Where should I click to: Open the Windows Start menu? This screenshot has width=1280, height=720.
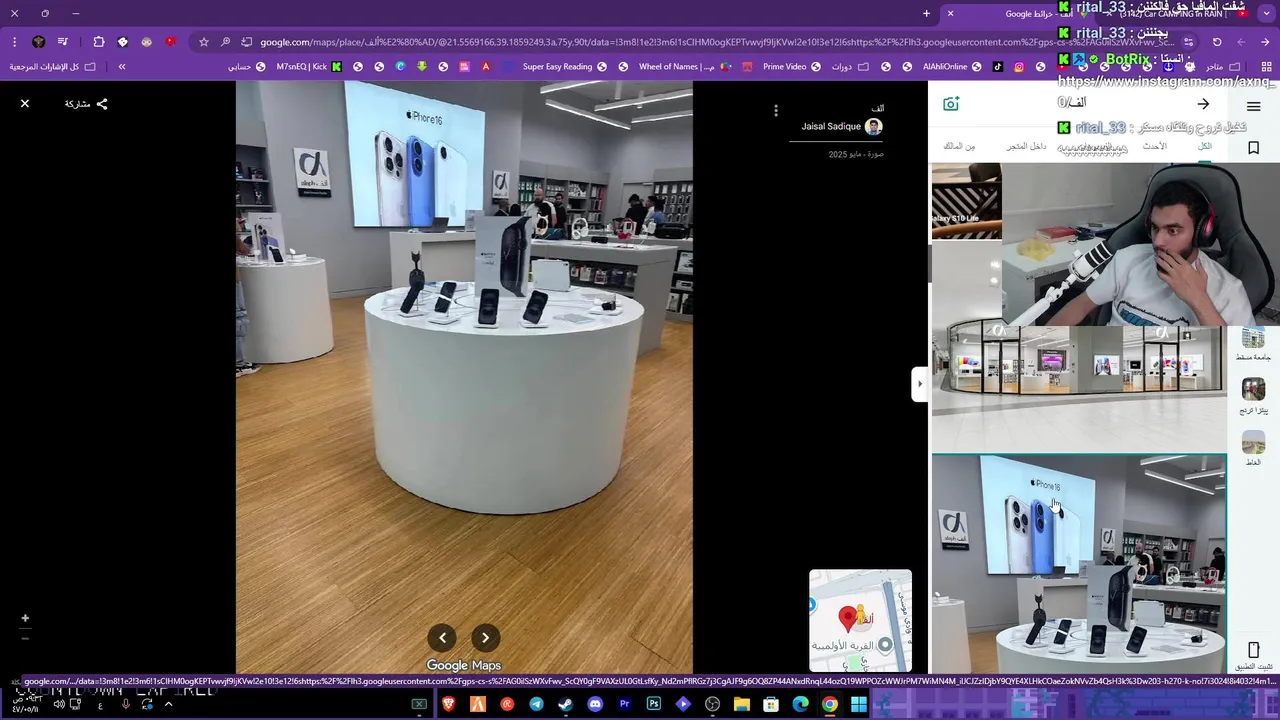tap(859, 704)
